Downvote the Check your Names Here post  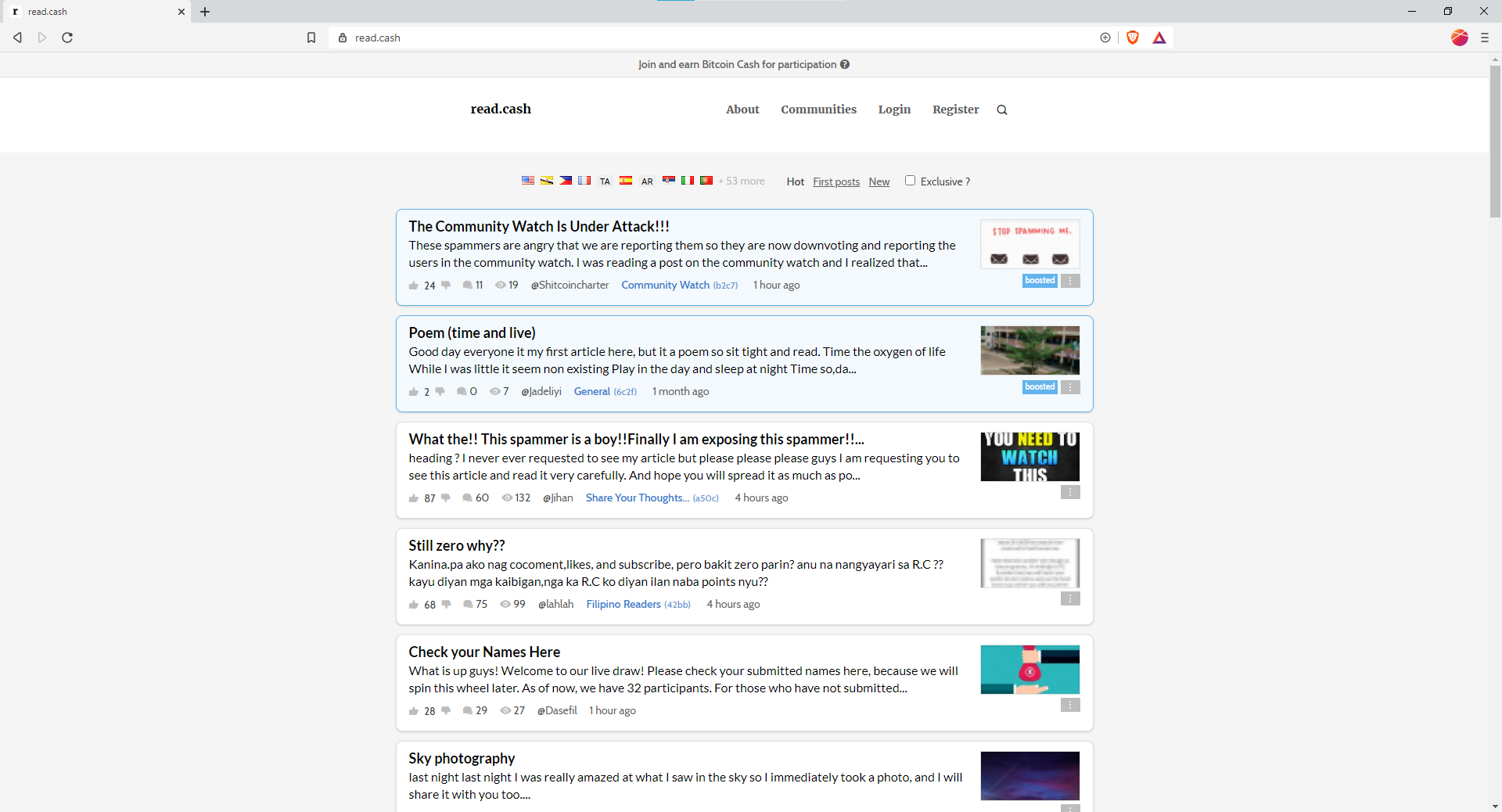pos(446,711)
